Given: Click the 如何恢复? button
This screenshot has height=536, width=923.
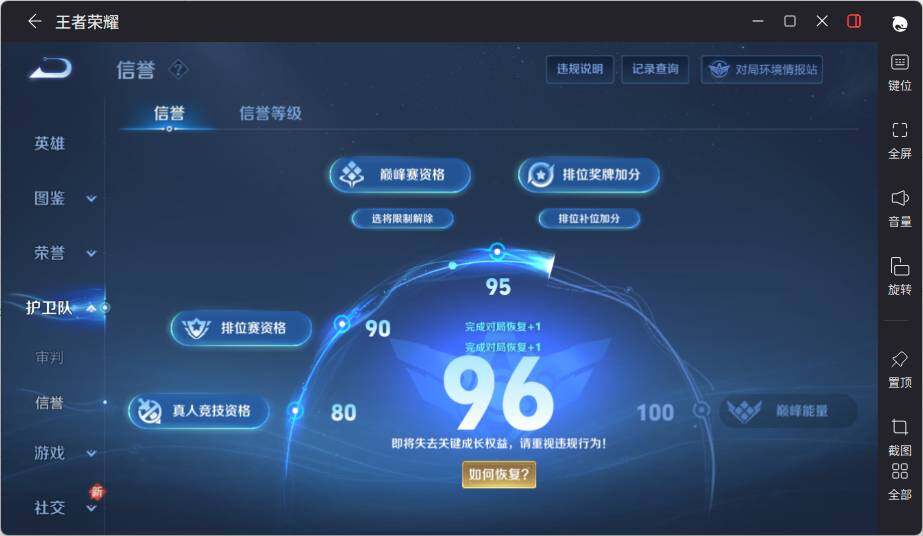Looking at the screenshot, I should point(499,474).
